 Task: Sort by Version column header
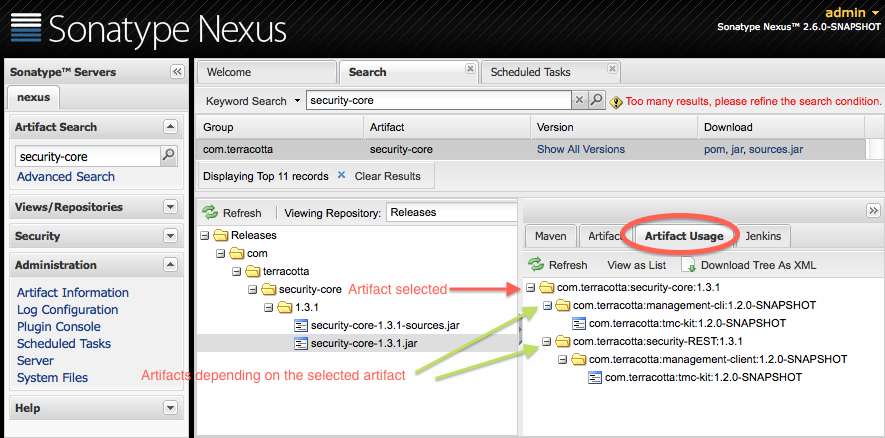click(x=614, y=127)
